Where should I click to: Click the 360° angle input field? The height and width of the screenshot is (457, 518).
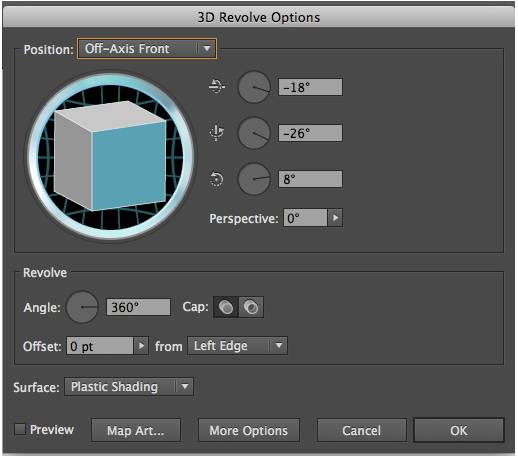click(x=138, y=307)
